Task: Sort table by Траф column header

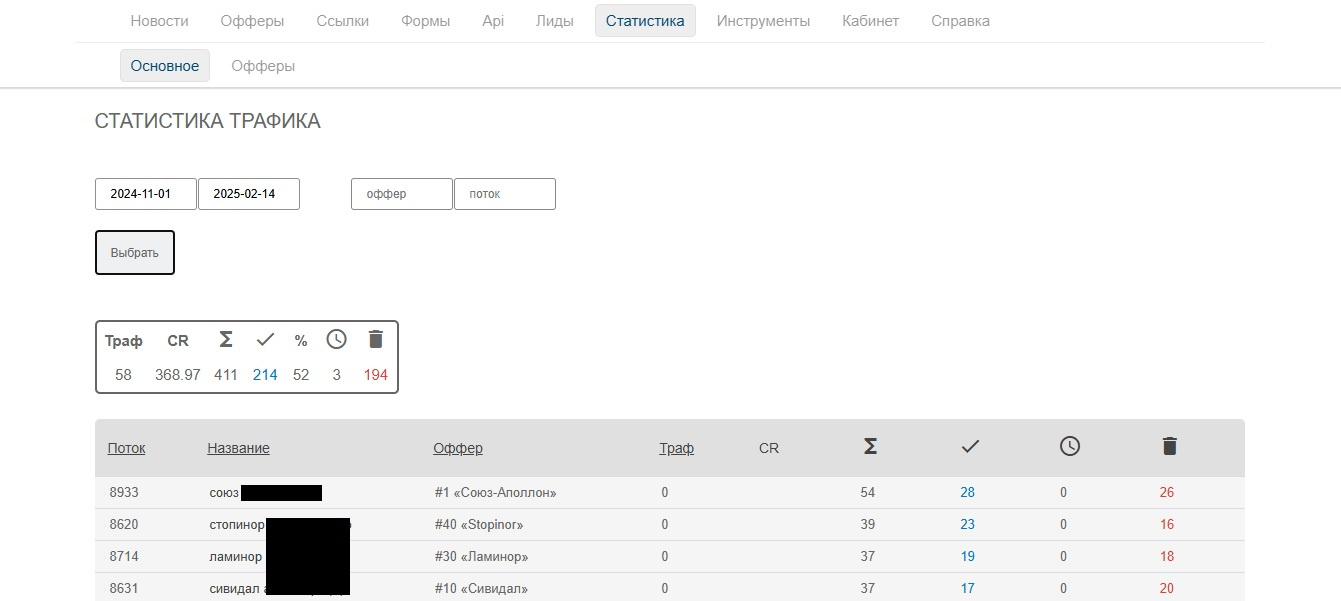Action: point(677,448)
